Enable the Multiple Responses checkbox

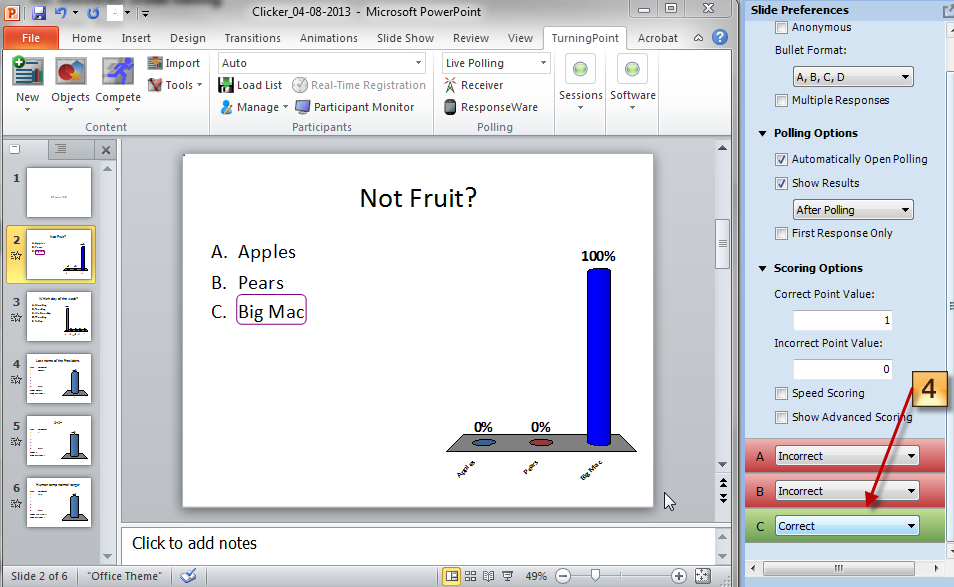point(781,100)
